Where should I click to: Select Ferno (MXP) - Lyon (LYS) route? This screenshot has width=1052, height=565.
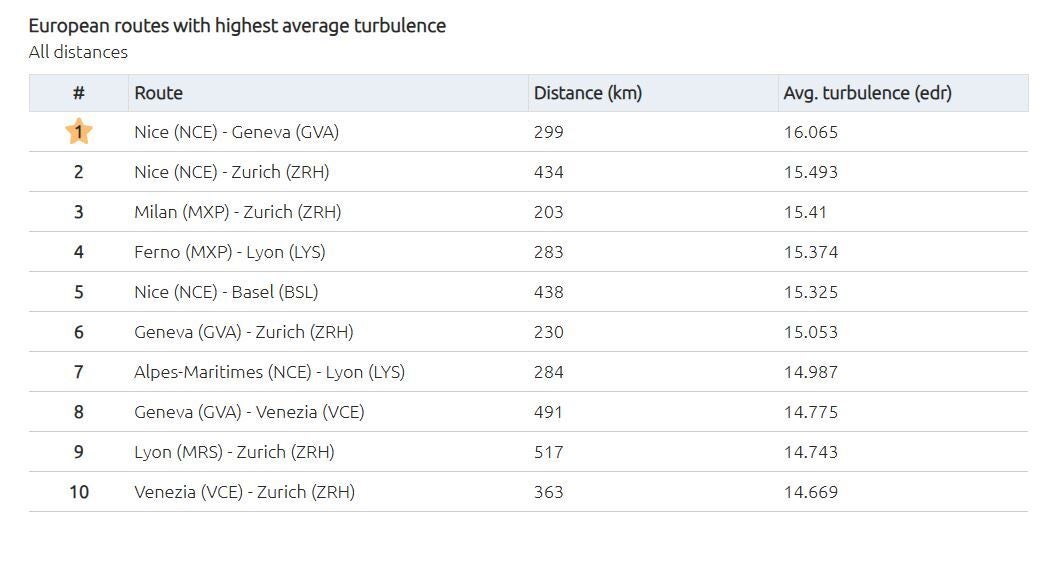pyautogui.click(x=229, y=252)
